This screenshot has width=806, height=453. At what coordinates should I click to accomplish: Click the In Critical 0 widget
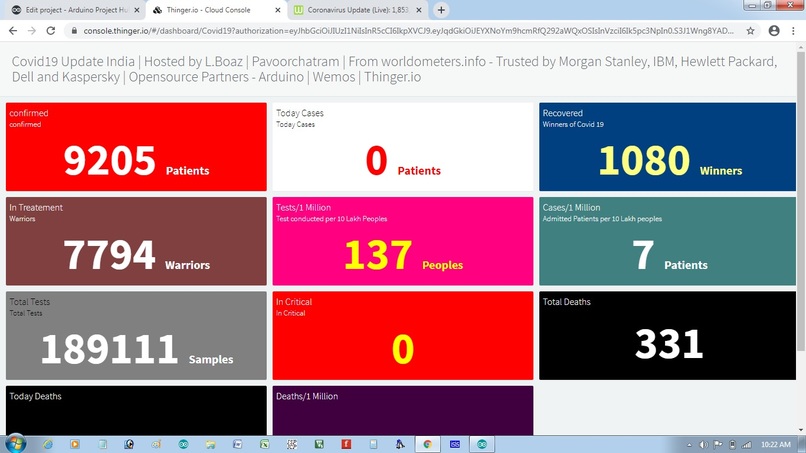point(403,336)
